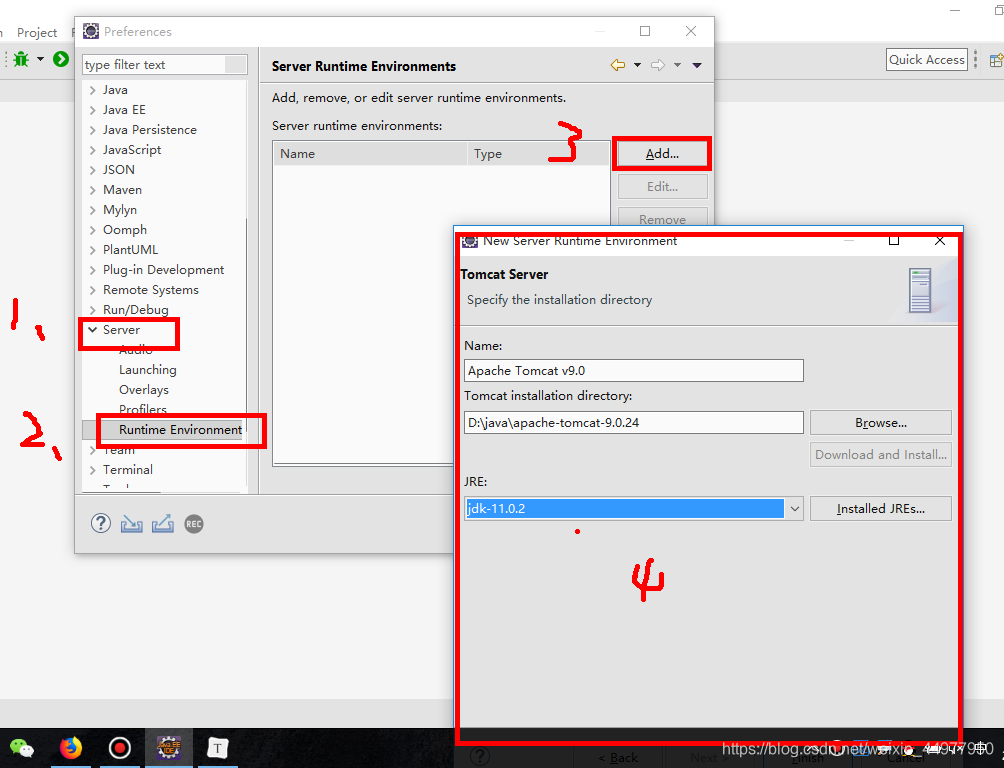
Task: Expand the JSON node
Action: [x=93, y=170]
